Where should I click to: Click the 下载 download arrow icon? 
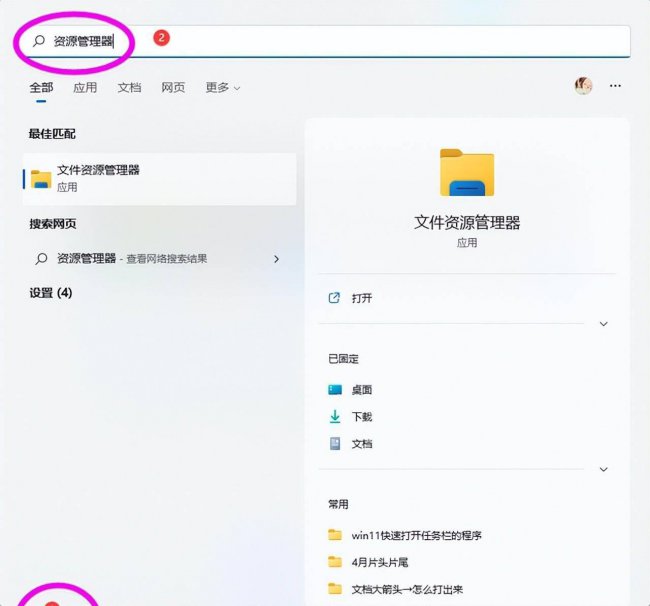pos(335,417)
